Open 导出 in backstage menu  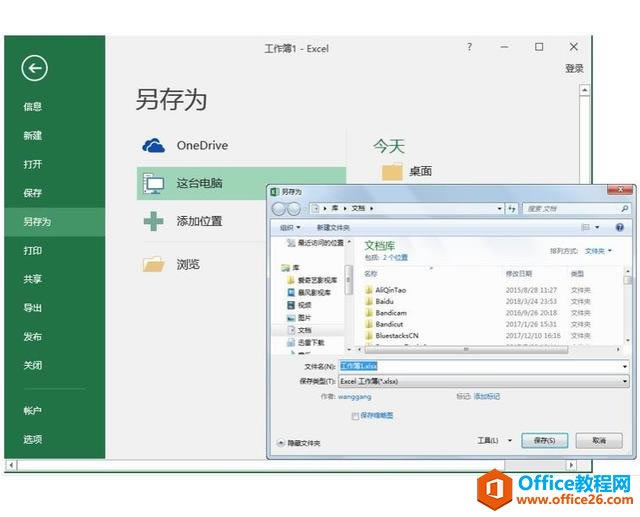click(33, 308)
